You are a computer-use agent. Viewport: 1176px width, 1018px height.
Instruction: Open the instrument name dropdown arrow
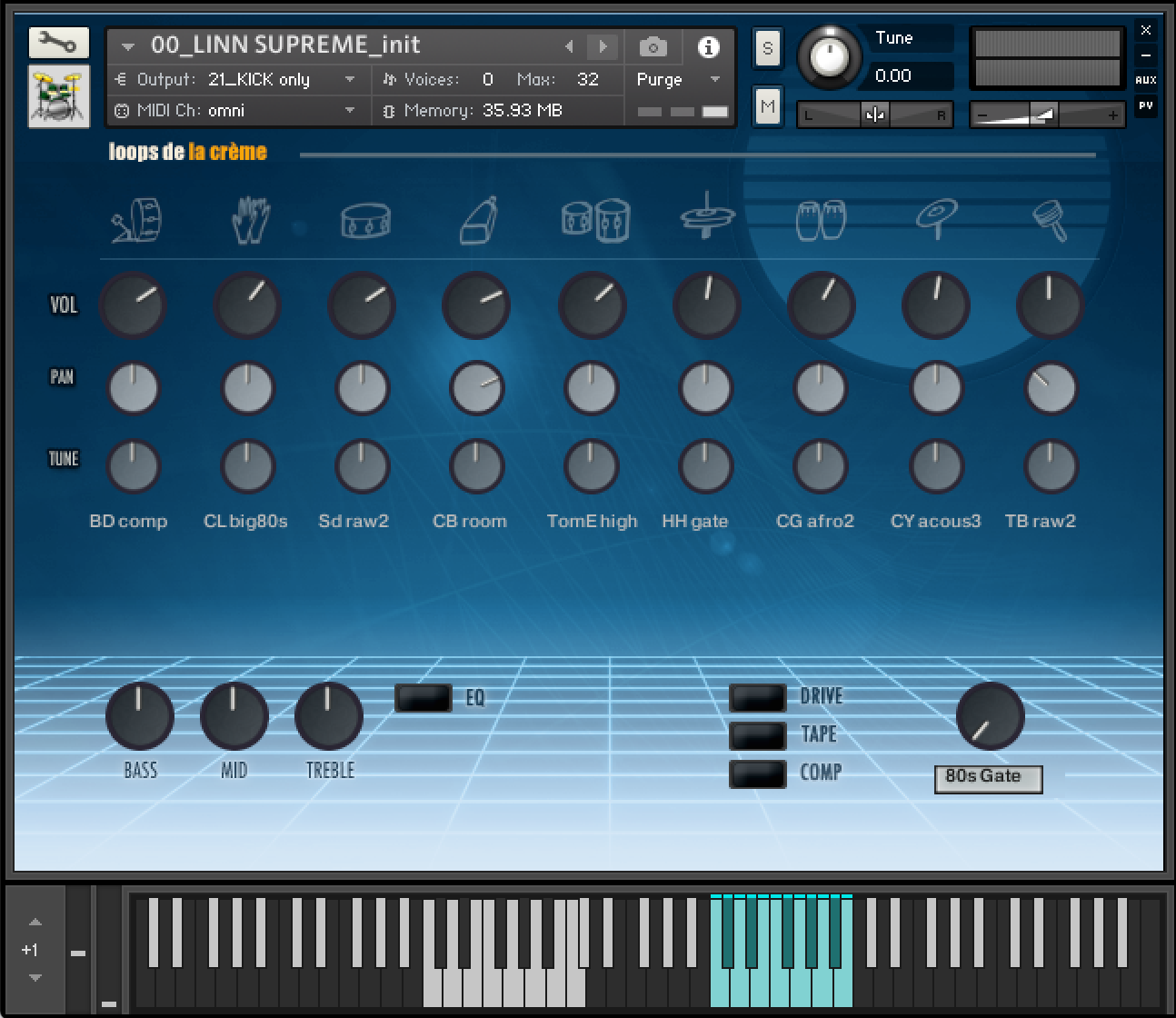coord(128,46)
